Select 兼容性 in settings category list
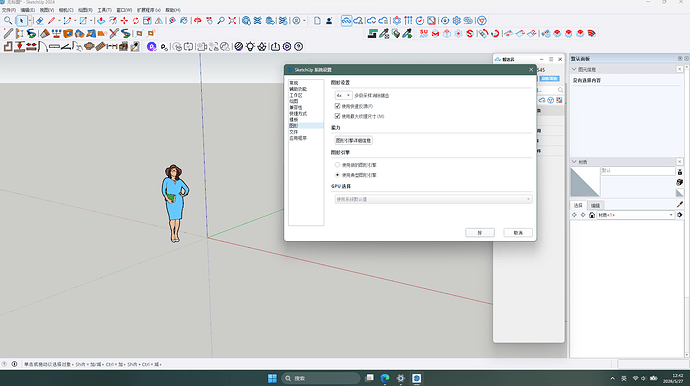 tap(296, 107)
